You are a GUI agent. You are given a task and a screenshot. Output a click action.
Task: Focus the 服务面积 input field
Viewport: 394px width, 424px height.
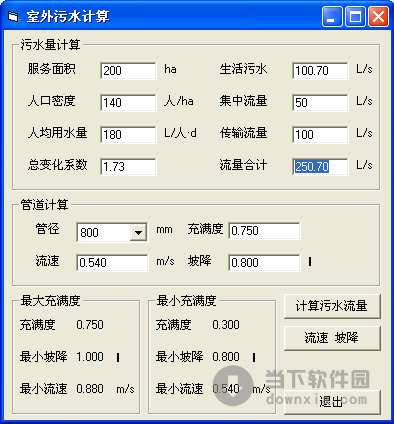(128, 71)
